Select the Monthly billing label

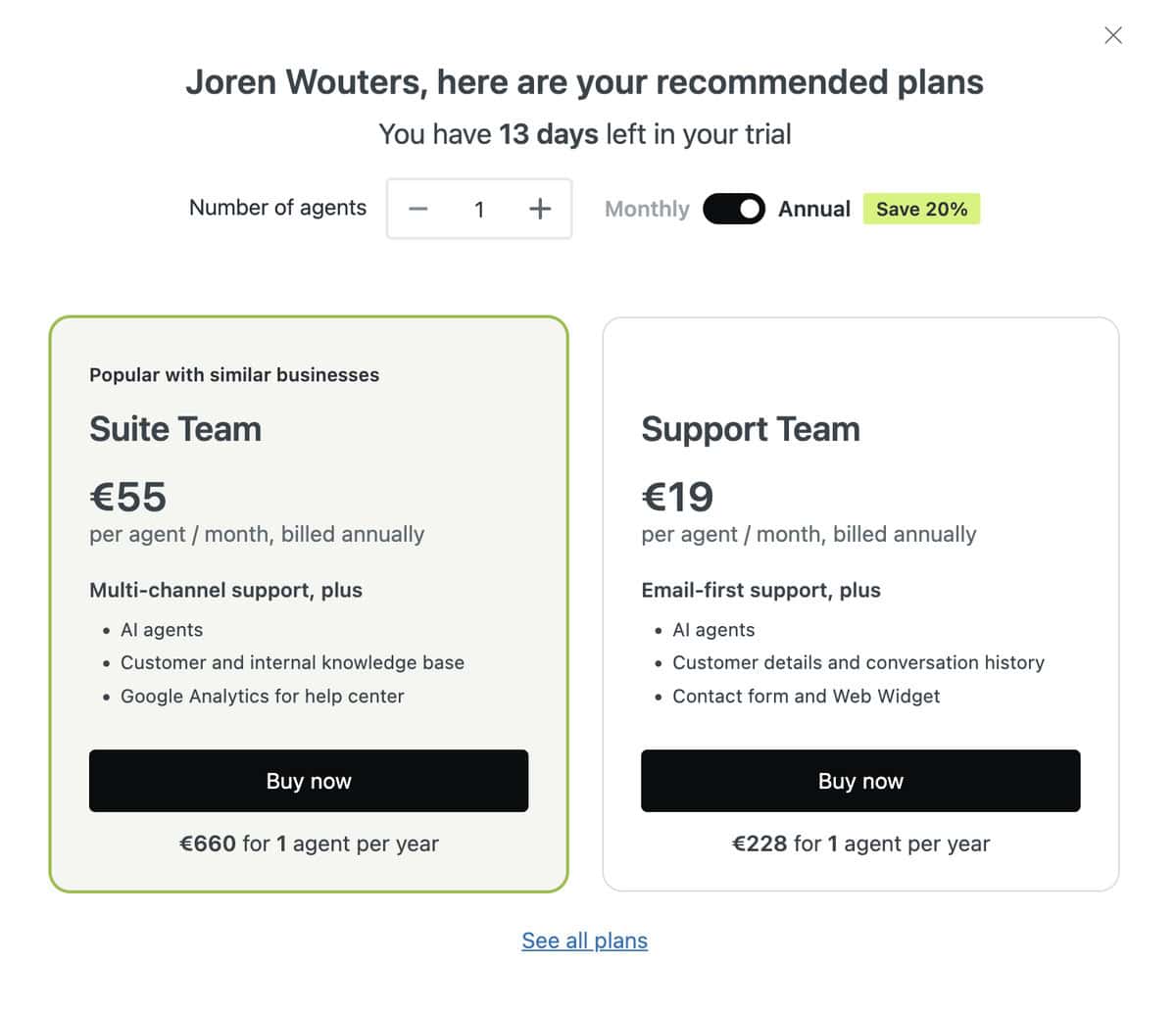[647, 209]
